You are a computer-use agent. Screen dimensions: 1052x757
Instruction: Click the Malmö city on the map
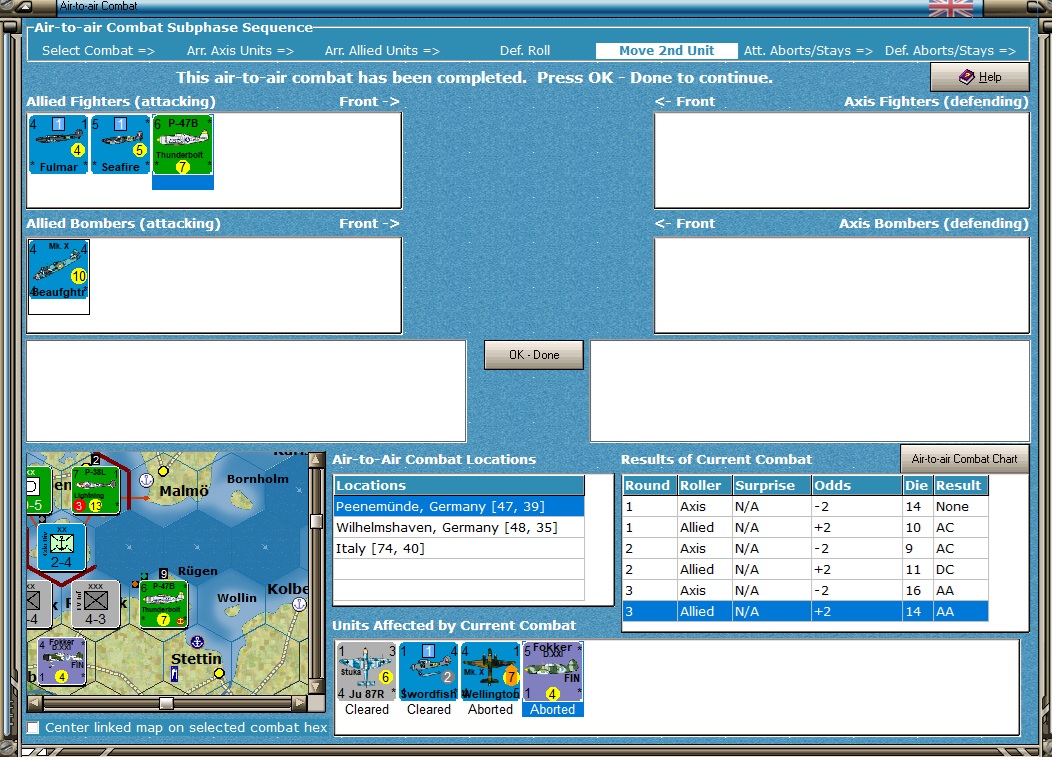tap(163, 471)
